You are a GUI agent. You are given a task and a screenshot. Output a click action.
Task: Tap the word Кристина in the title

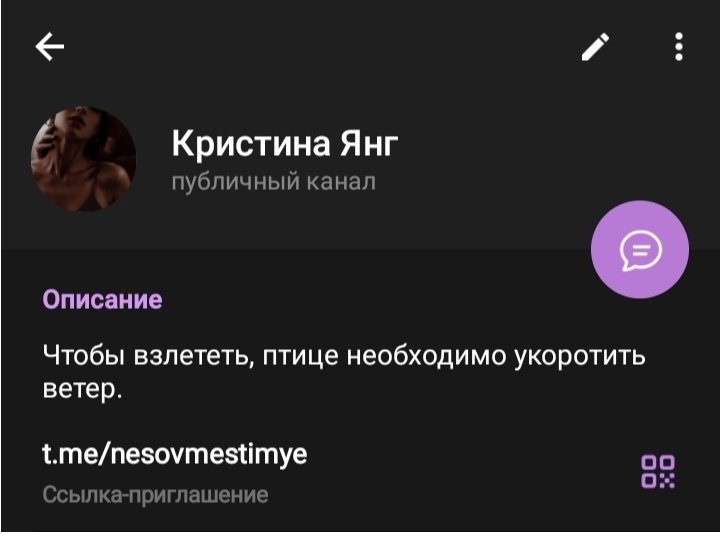click(x=251, y=144)
